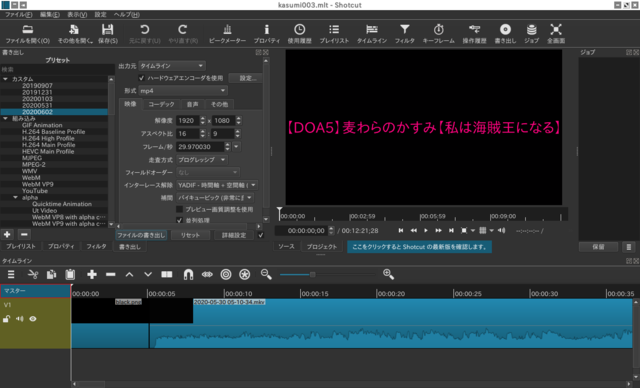Copy clip in timeline toolbar
This screenshot has height=388, width=640.
click(51, 275)
